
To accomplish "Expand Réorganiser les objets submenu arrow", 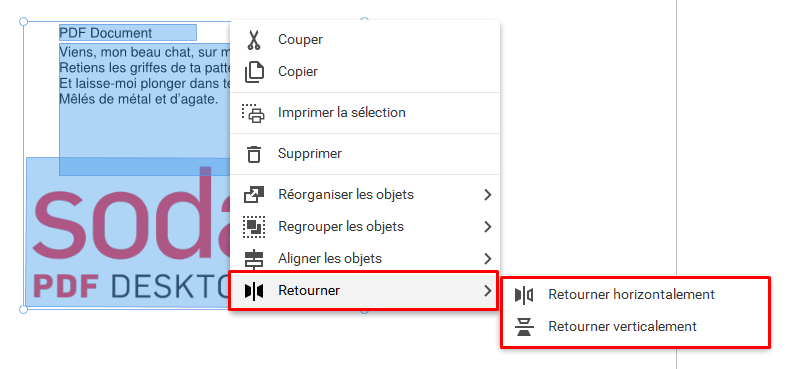I will click(487, 195).
